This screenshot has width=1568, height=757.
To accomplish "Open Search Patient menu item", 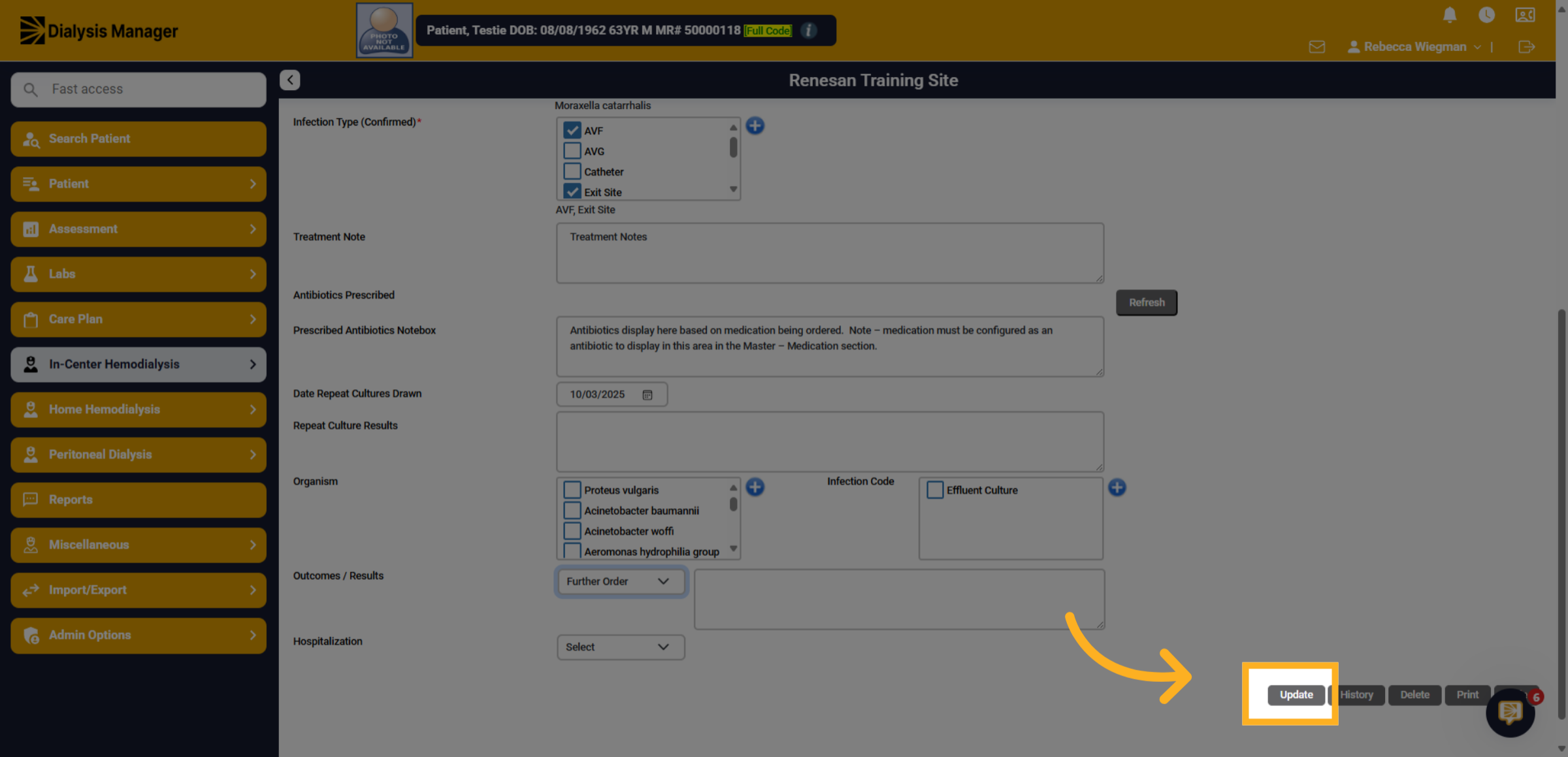I will point(139,138).
